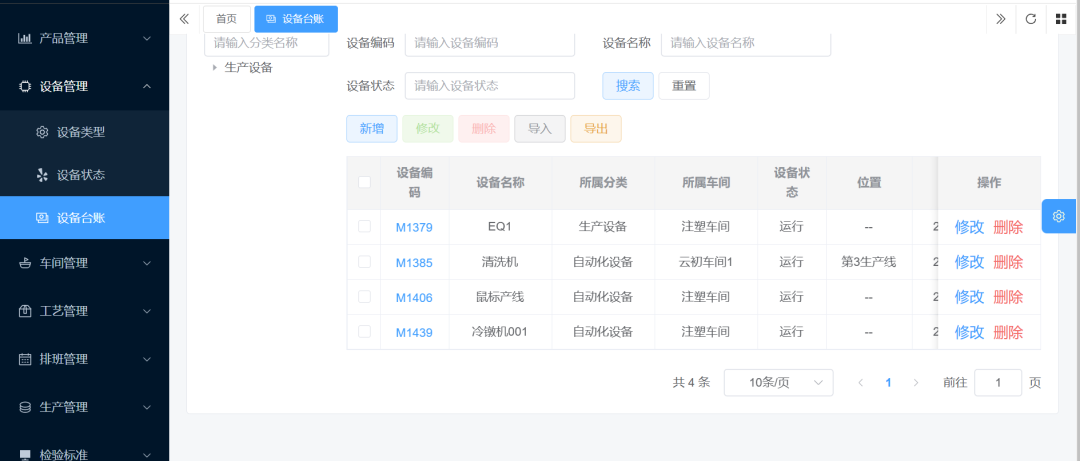Viewport: 1080px width, 461px height.
Task: Click the 产品管理 chart icon
Action: click(x=25, y=39)
